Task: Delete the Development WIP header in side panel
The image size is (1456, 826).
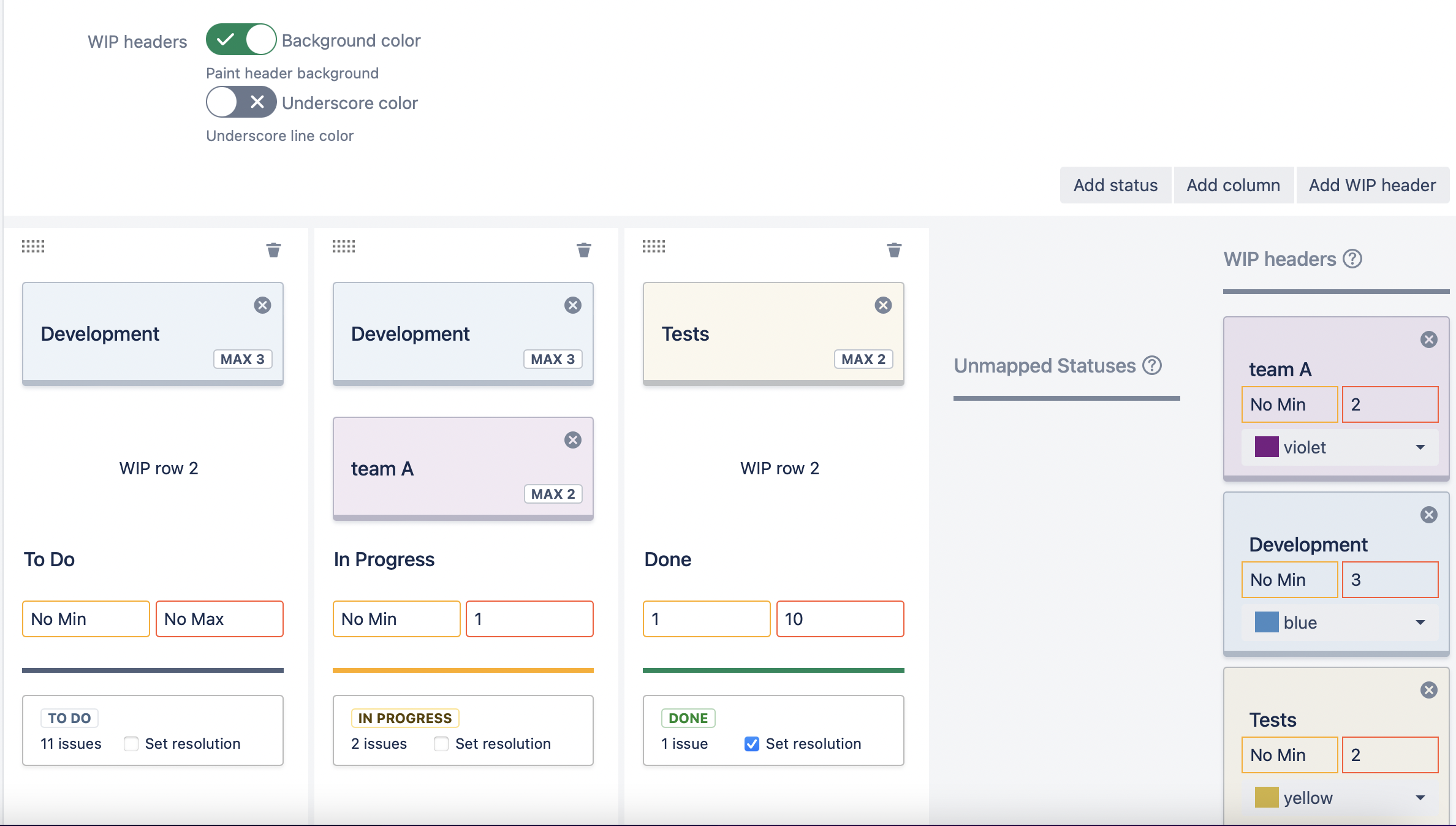Action: click(1428, 515)
